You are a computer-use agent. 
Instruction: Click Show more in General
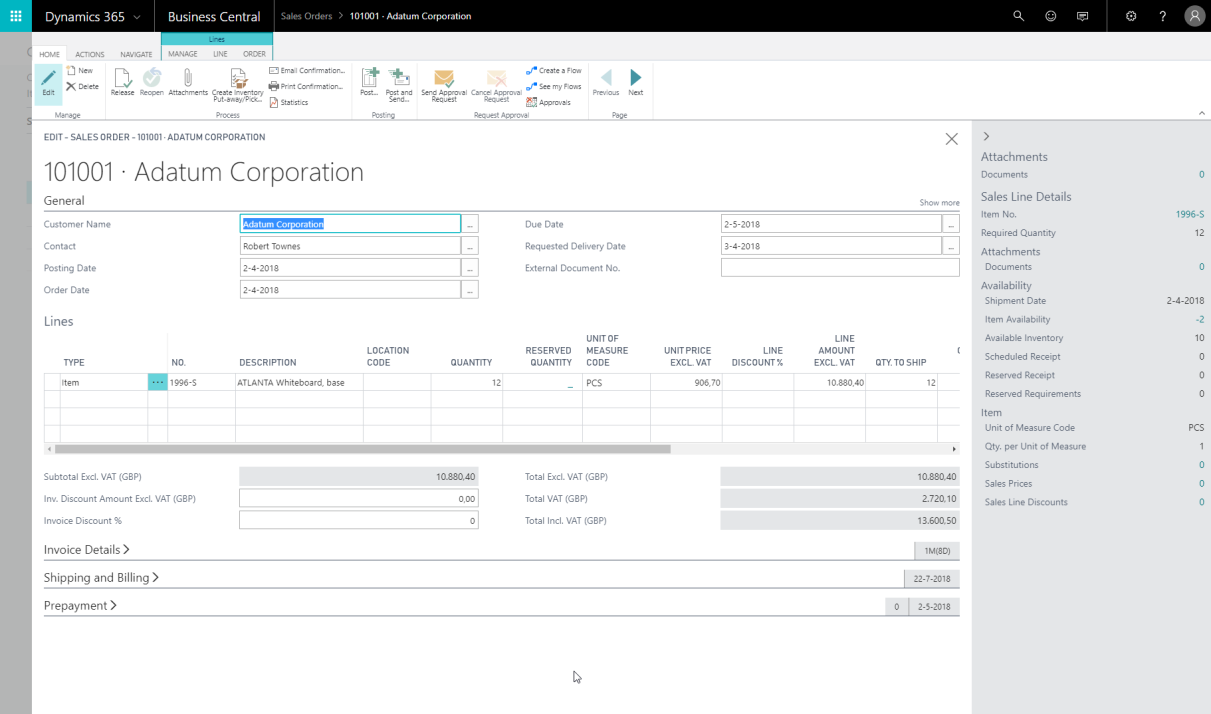click(x=939, y=203)
